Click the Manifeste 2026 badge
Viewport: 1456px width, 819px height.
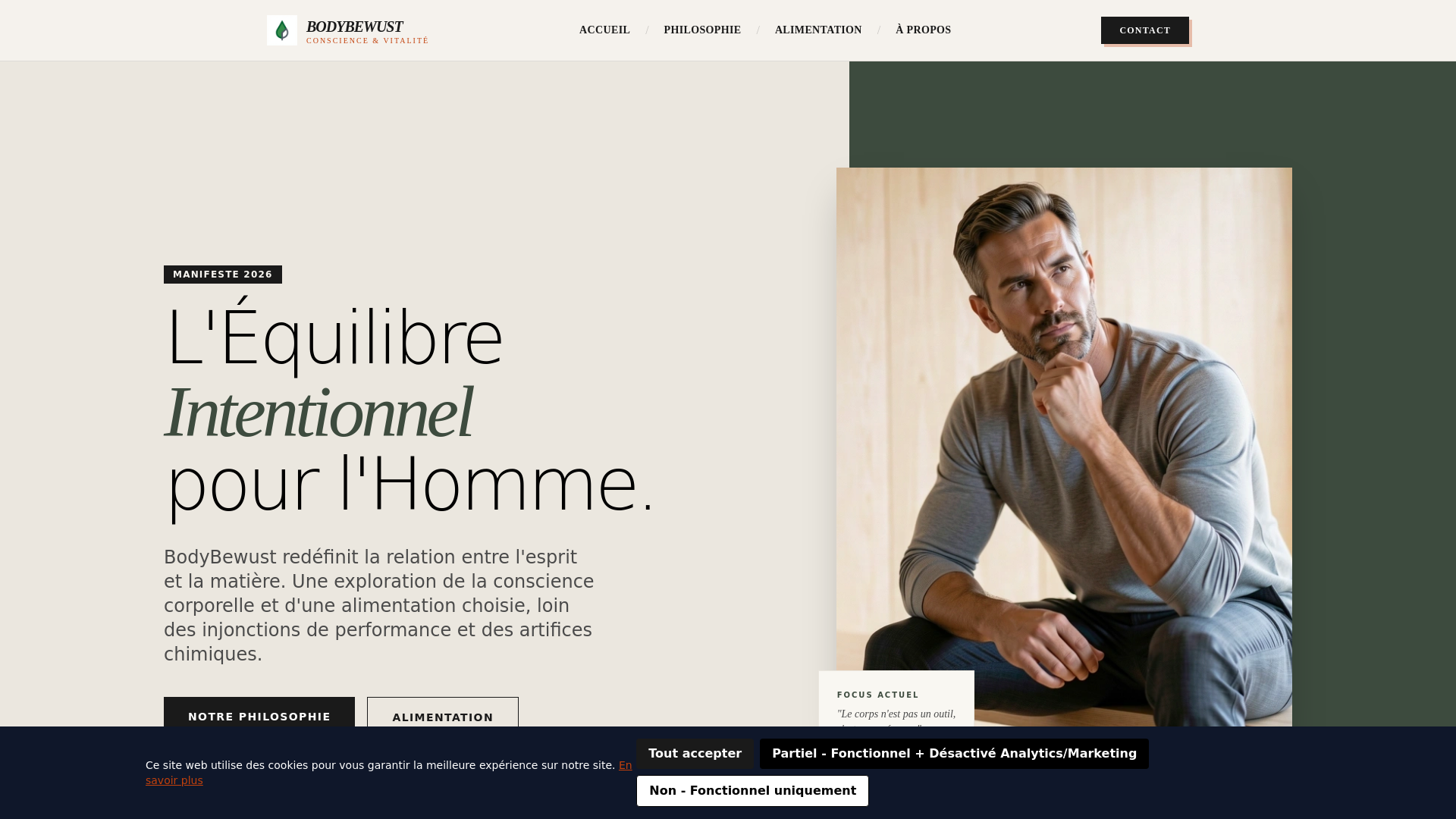[223, 275]
